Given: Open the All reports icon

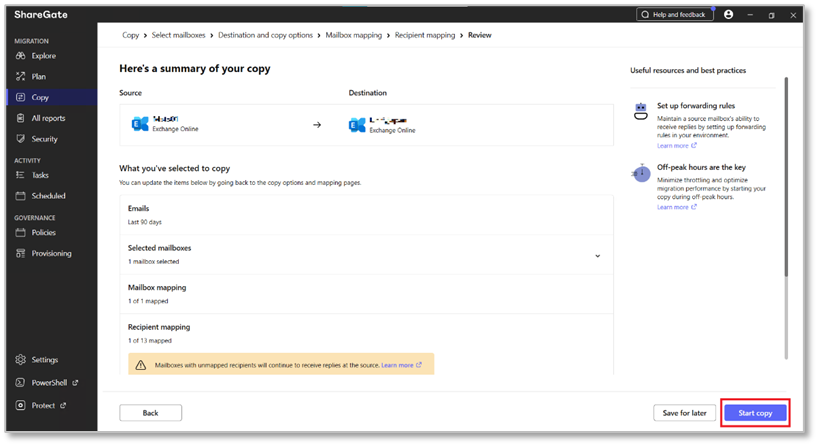Looking at the screenshot, I should click(20, 118).
